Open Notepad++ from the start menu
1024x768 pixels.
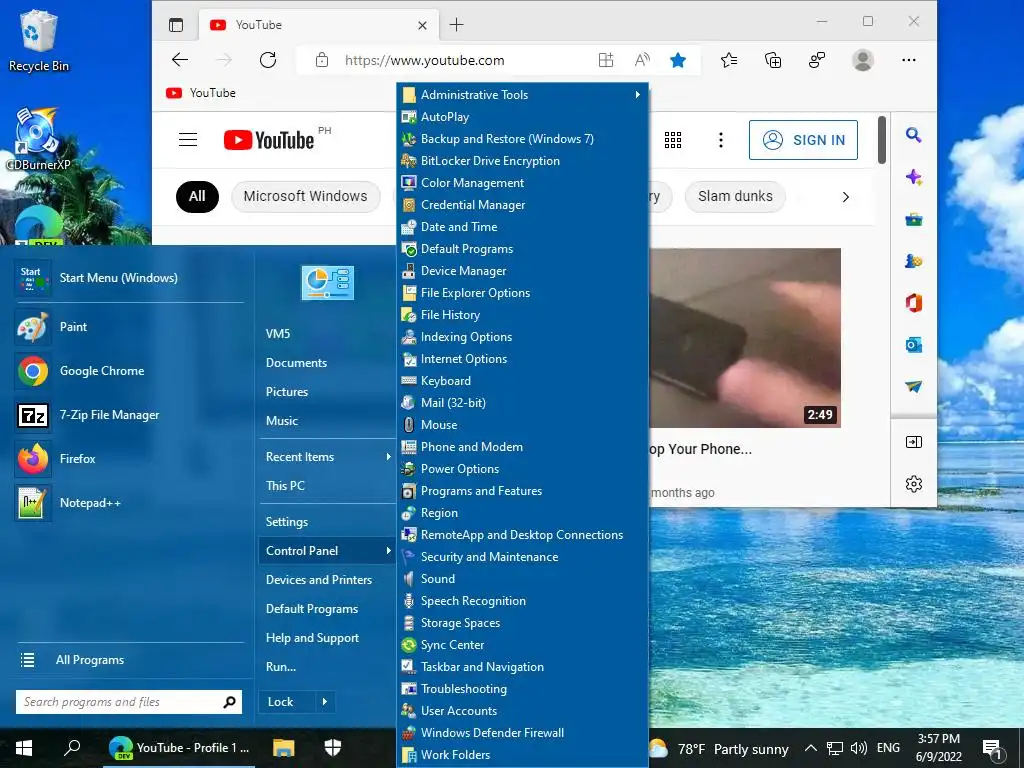(129, 503)
